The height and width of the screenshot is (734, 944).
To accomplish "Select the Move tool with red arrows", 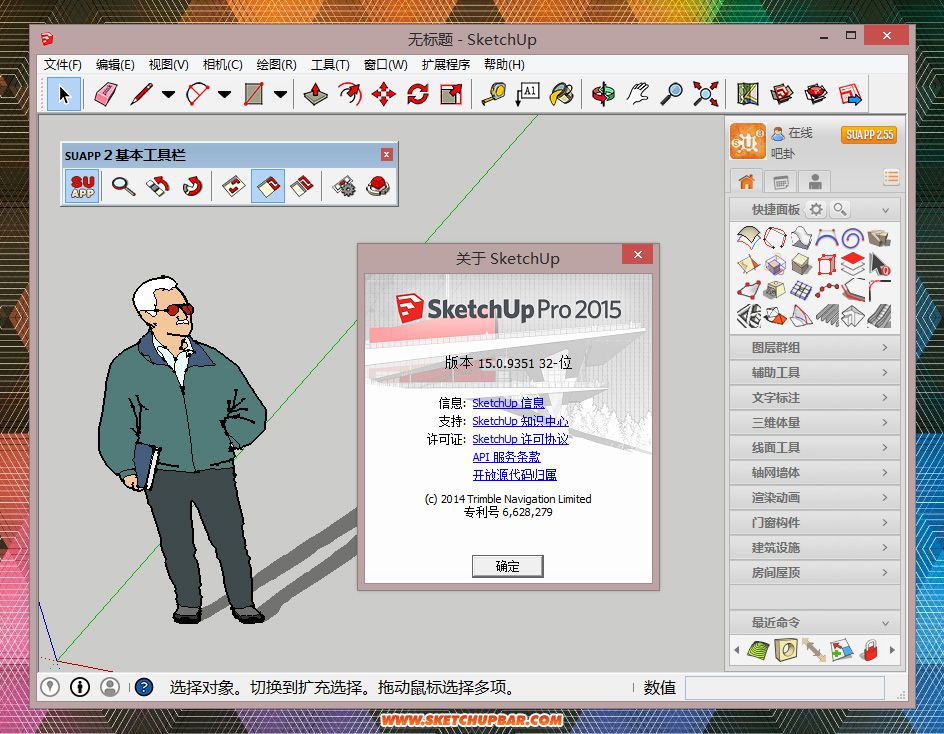I will (x=384, y=94).
